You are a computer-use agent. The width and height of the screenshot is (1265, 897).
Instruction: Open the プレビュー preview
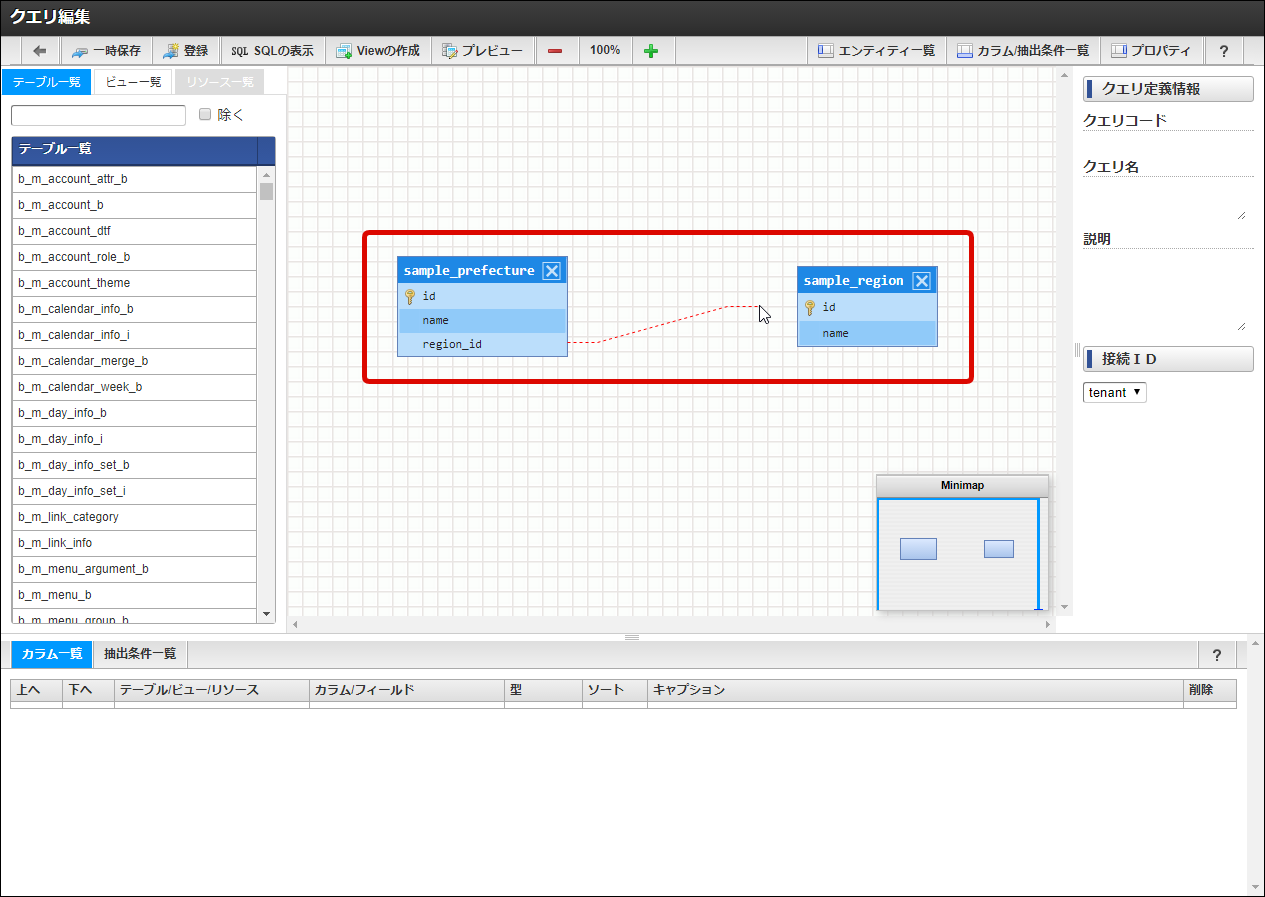point(481,50)
